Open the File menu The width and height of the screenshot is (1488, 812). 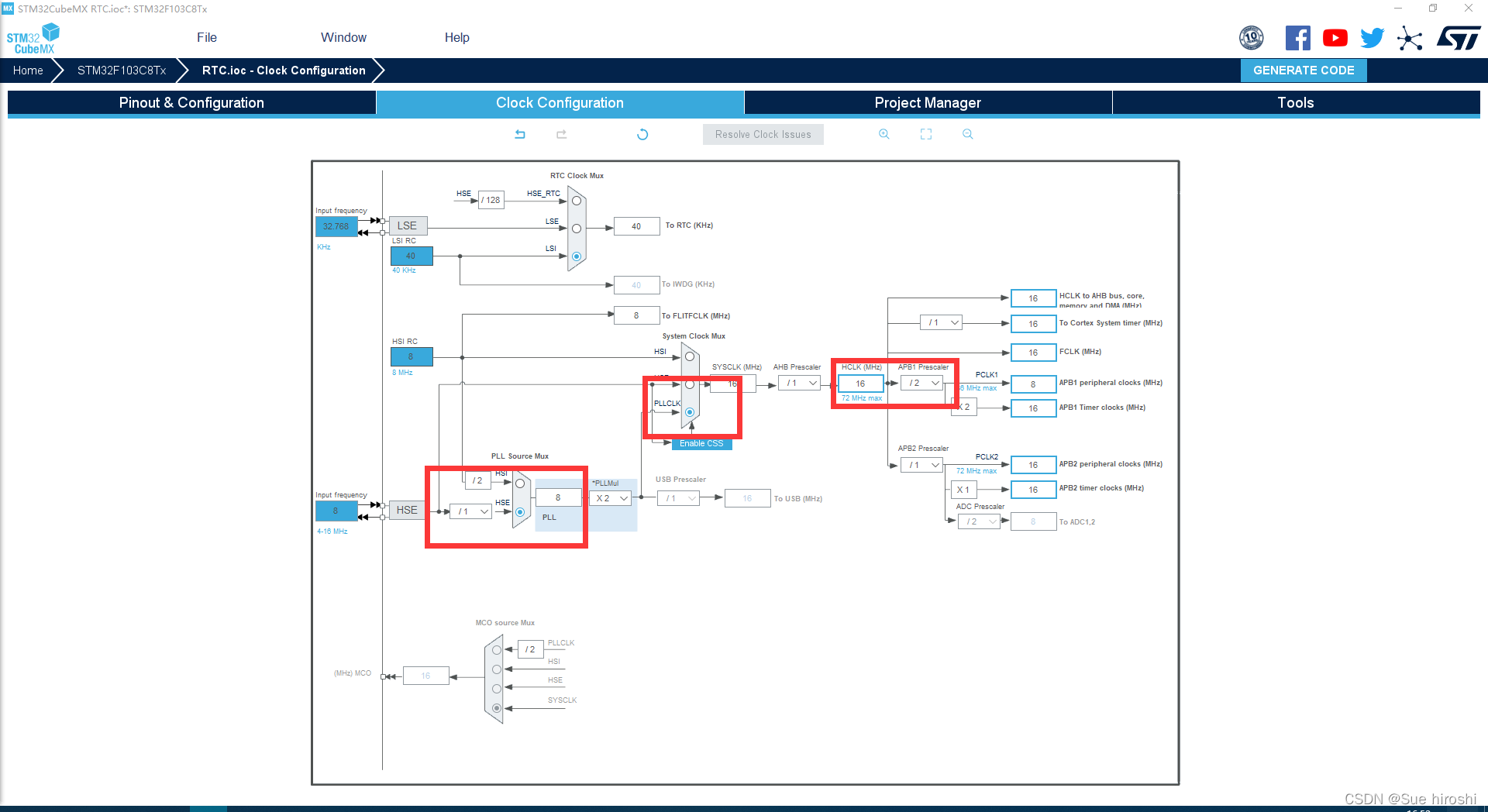pos(207,37)
